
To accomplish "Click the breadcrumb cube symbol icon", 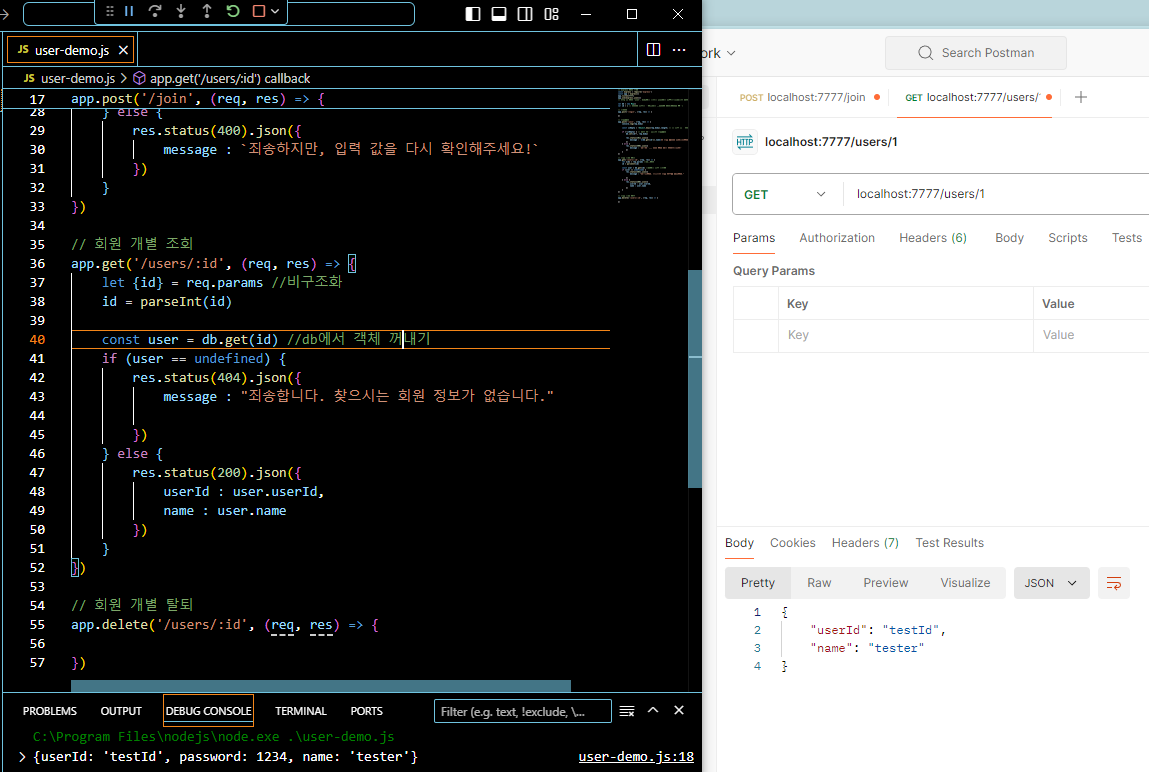I will [139, 78].
